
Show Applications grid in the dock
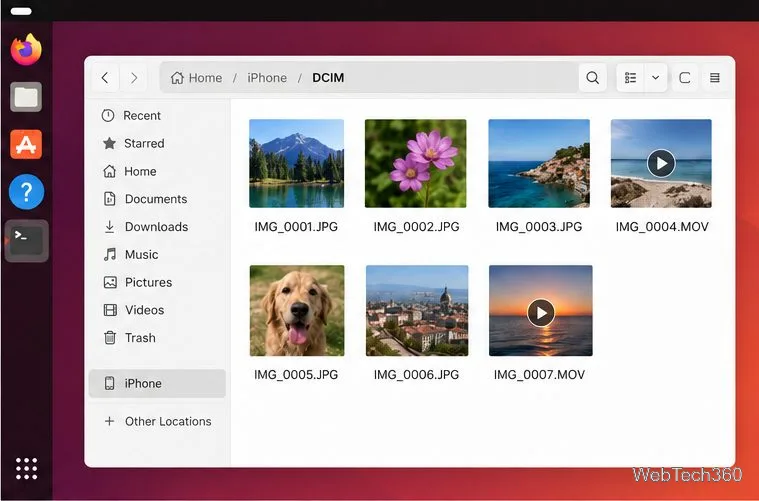click(x=26, y=468)
